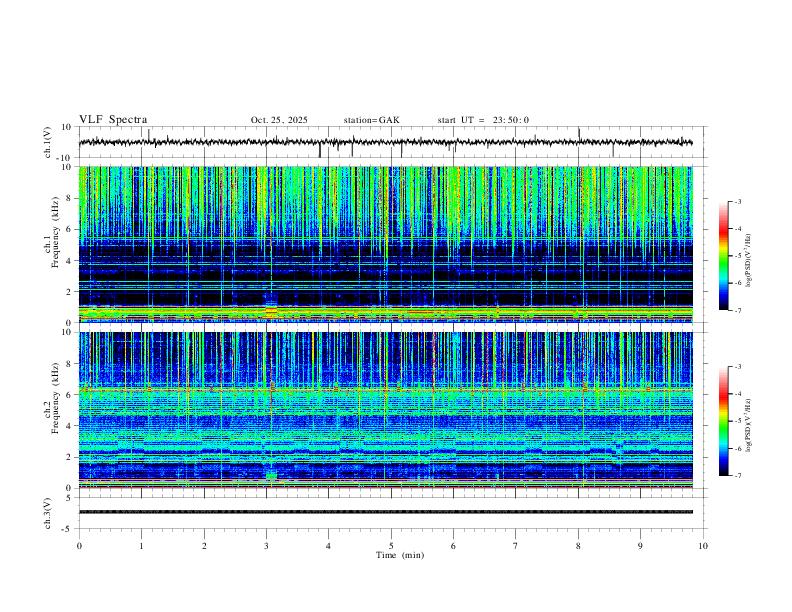The image size is (792, 612).
Task: Click the "-4" tick on lower color bar
Action: [738, 394]
